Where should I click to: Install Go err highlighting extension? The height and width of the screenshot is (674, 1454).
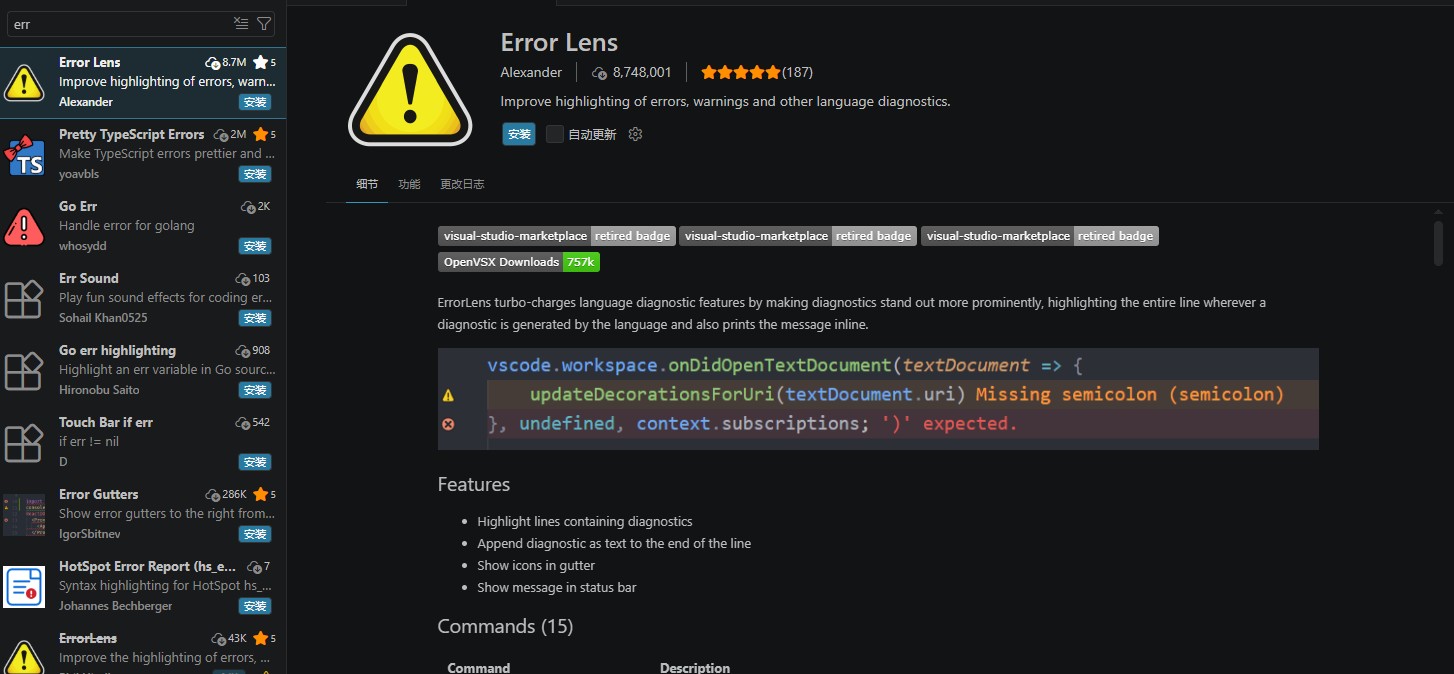[x=255, y=390]
